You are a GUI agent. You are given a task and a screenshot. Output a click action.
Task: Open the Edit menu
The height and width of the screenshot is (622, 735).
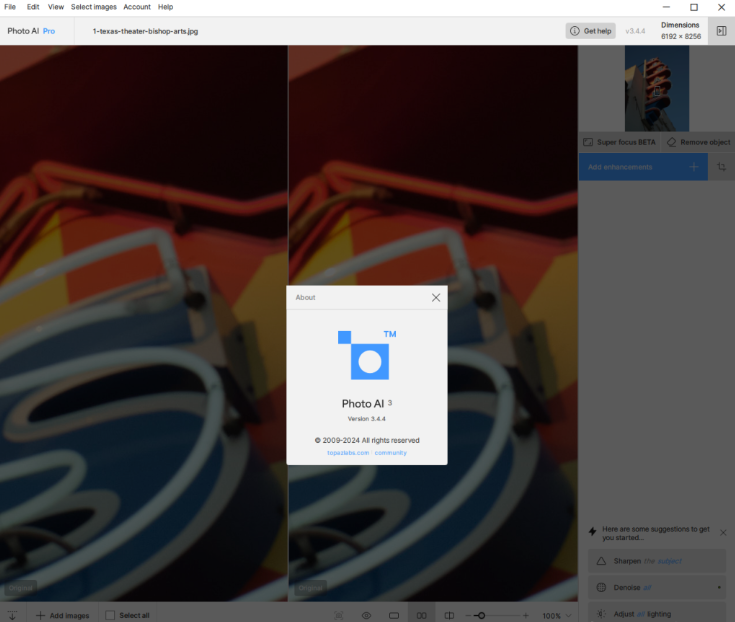33,7
